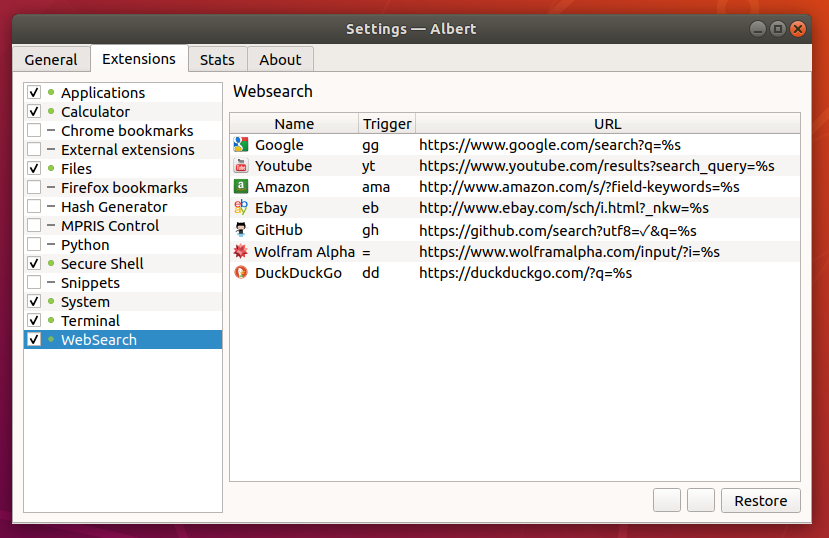Uncheck the Terminal extension checkbox
Screen dimensions: 829x538
pyautogui.click(x=34, y=321)
